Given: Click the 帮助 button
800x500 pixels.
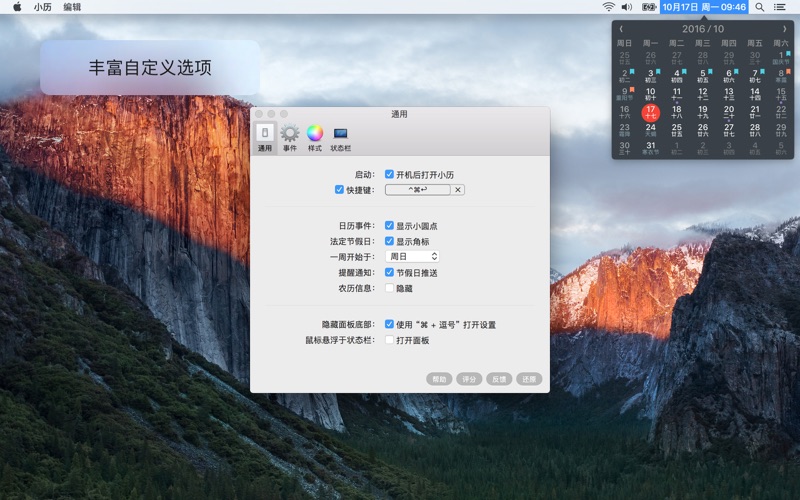Looking at the screenshot, I should pos(439,379).
